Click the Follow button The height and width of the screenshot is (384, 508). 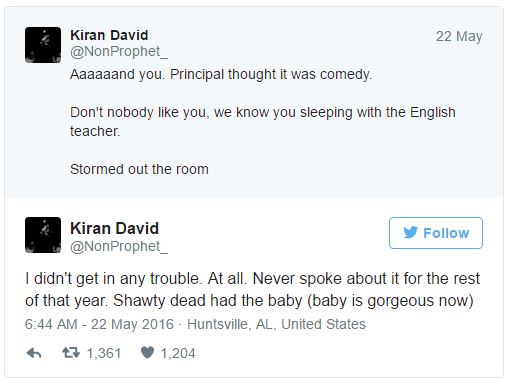click(436, 233)
